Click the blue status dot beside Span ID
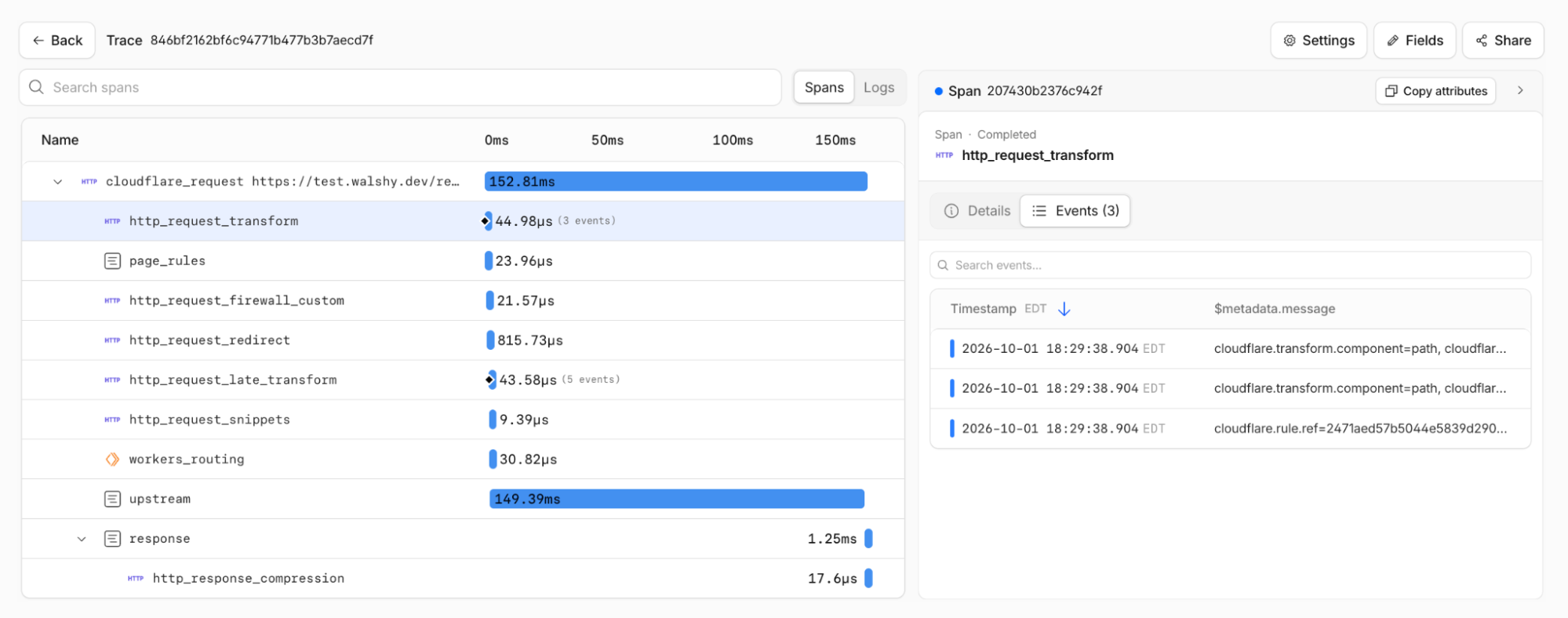Image resolution: width=1568 pixels, height=618 pixels. pos(938,91)
